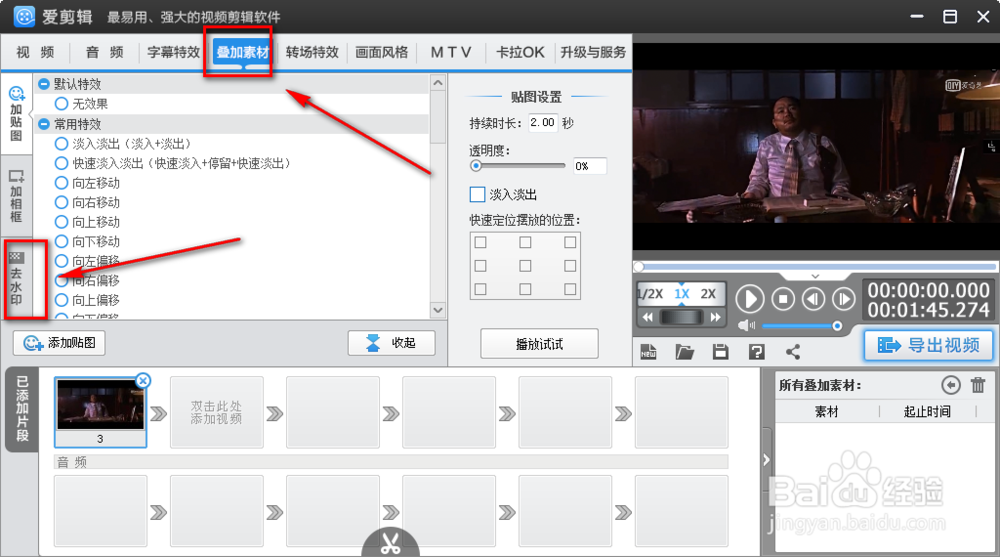The width and height of the screenshot is (1000, 557).
Task: Collapse the 常用特效 group
Action: 43,124
